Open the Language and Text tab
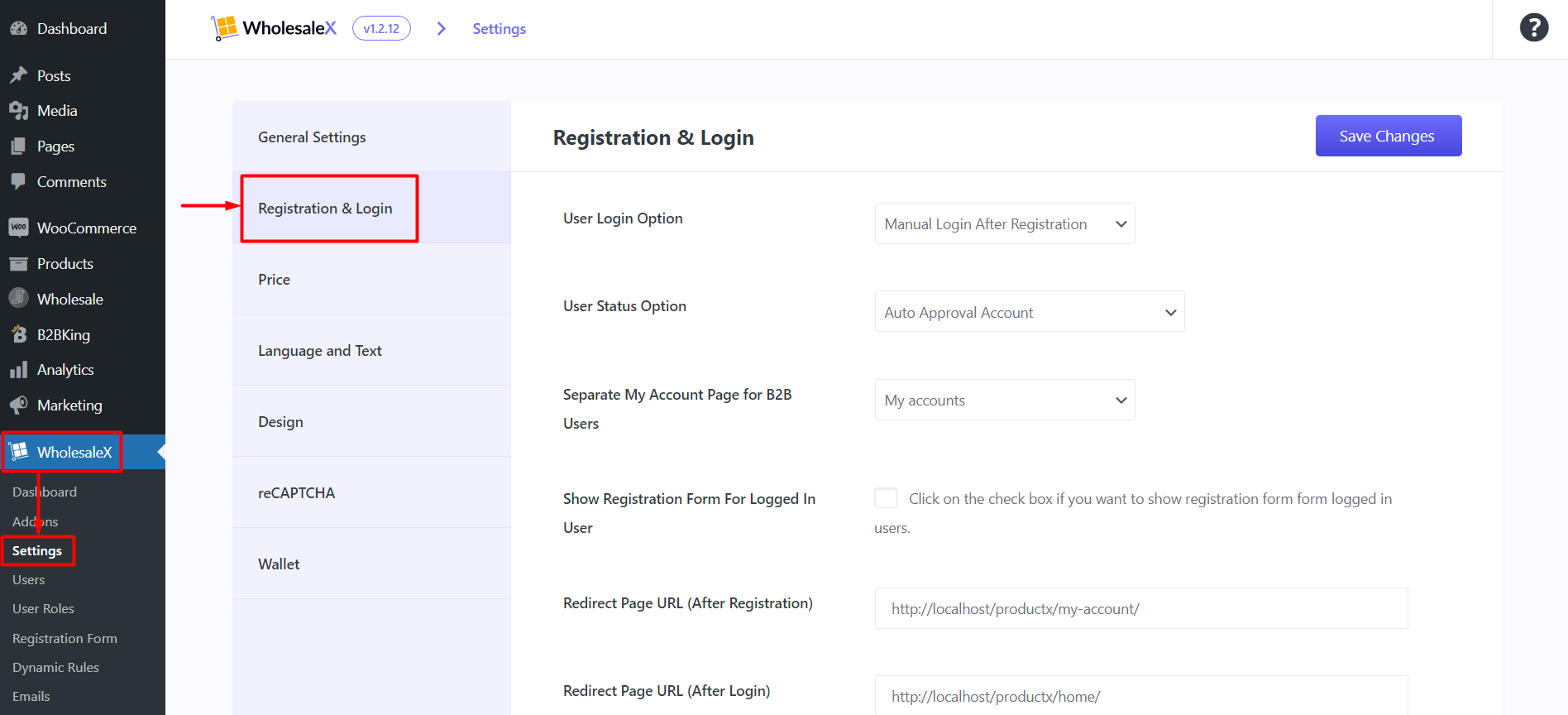The height and width of the screenshot is (715, 1568). (x=371, y=350)
